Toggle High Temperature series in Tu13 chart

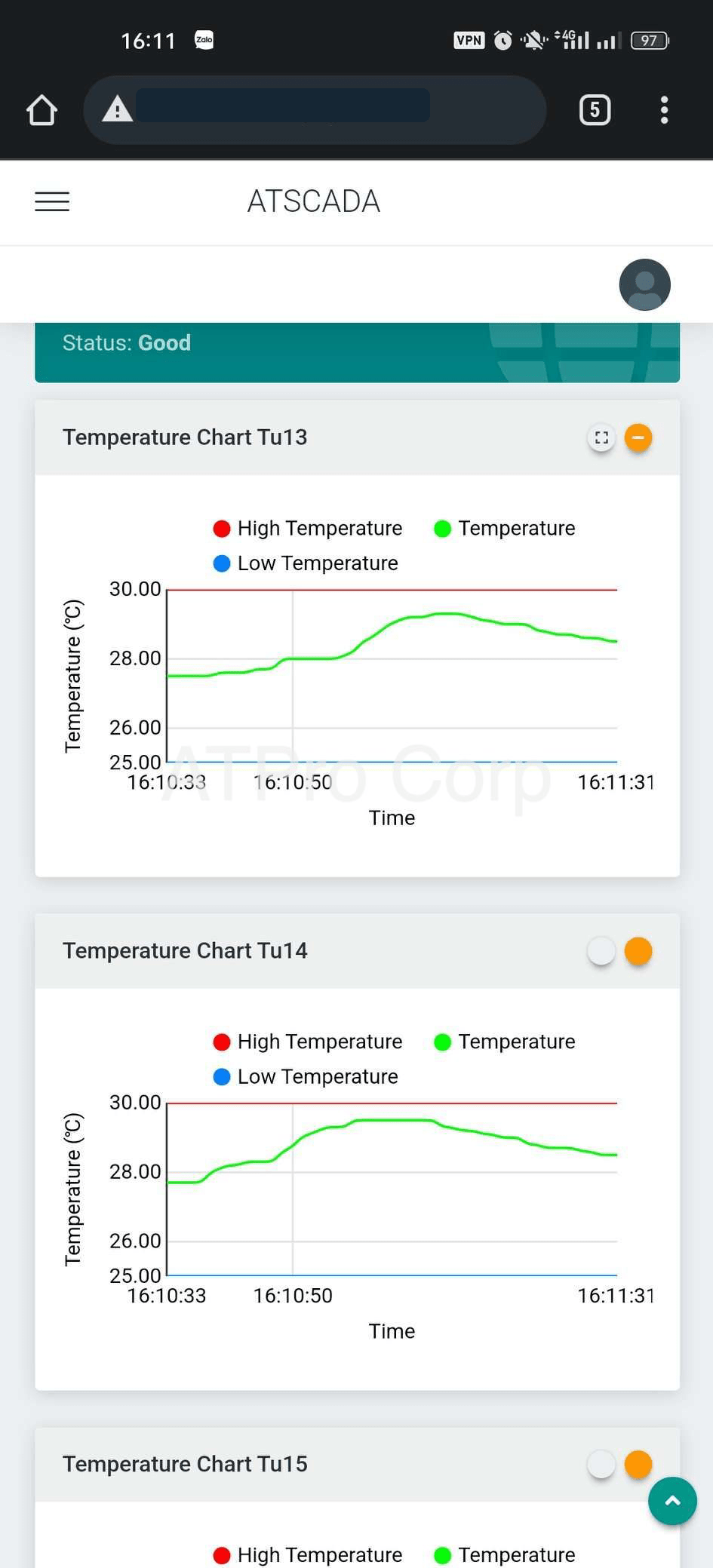(x=308, y=529)
